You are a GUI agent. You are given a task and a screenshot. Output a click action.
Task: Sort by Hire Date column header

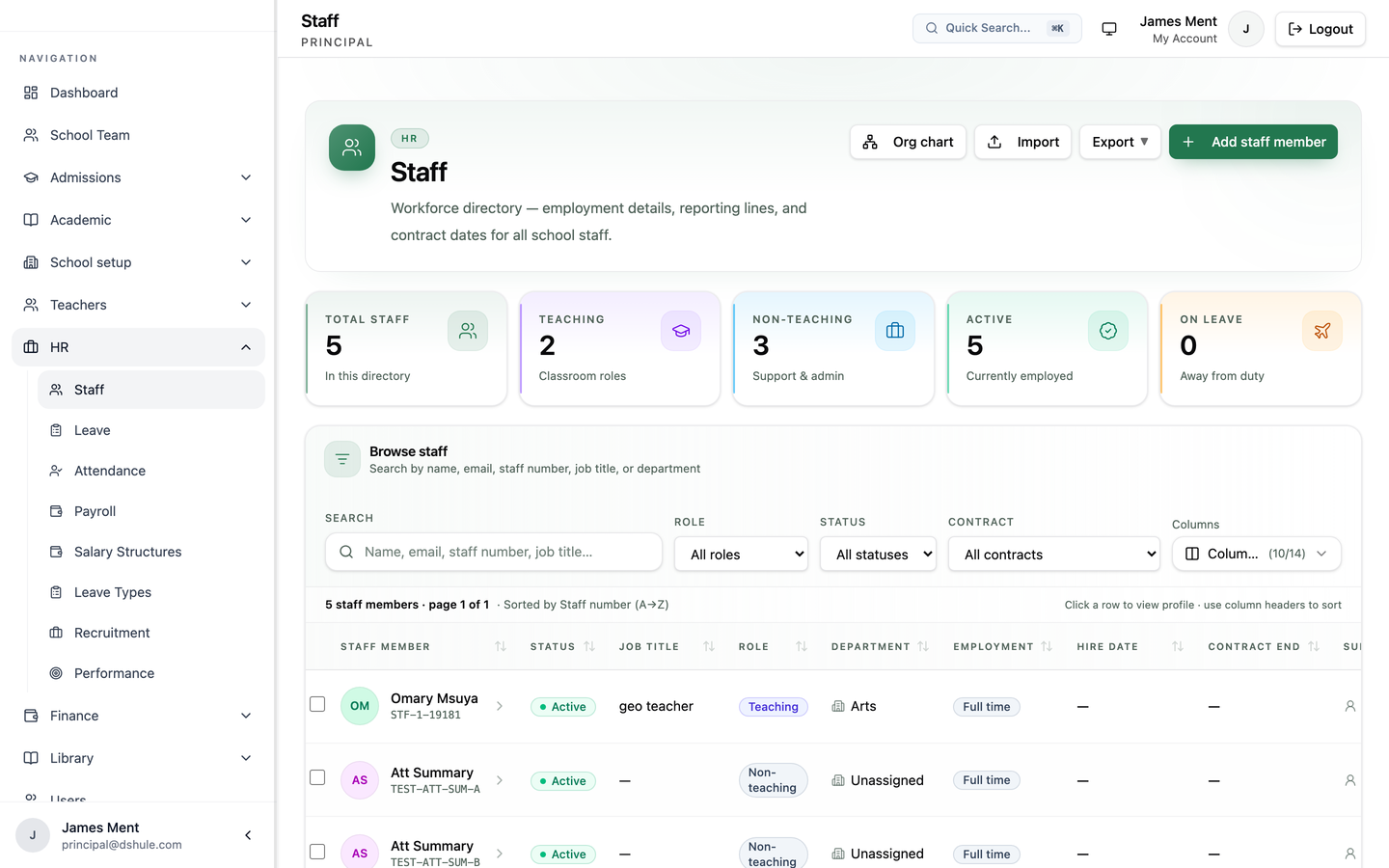(1130, 646)
